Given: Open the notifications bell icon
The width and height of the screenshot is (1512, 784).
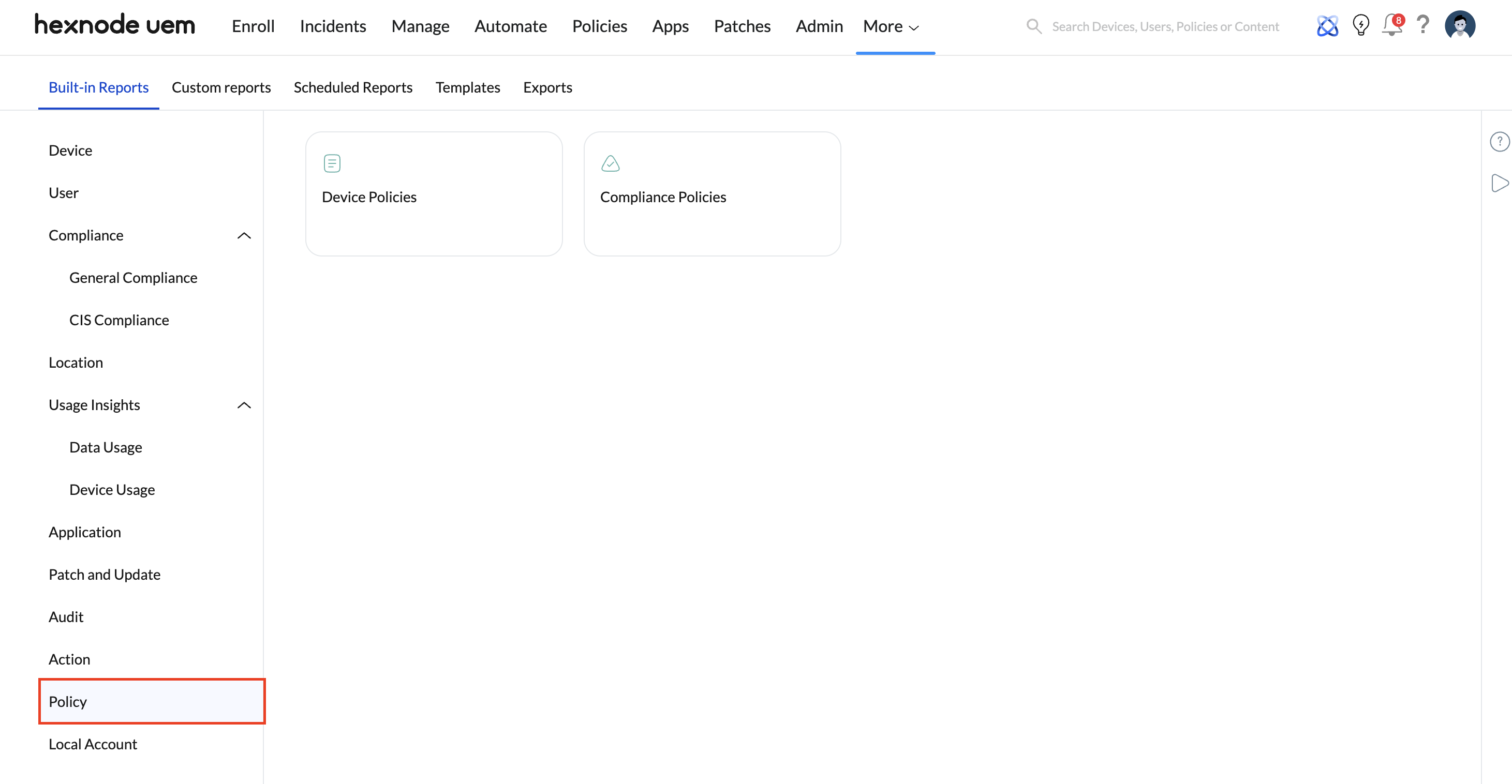Looking at the screenshot, I should tap(1391, 26).
